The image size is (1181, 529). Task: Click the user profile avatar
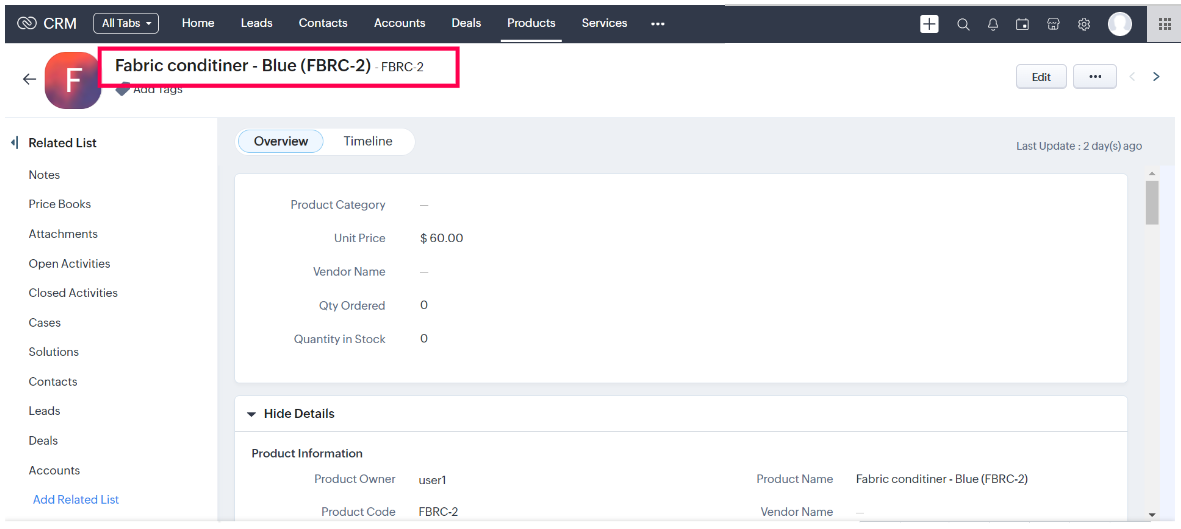(1120, 24)
